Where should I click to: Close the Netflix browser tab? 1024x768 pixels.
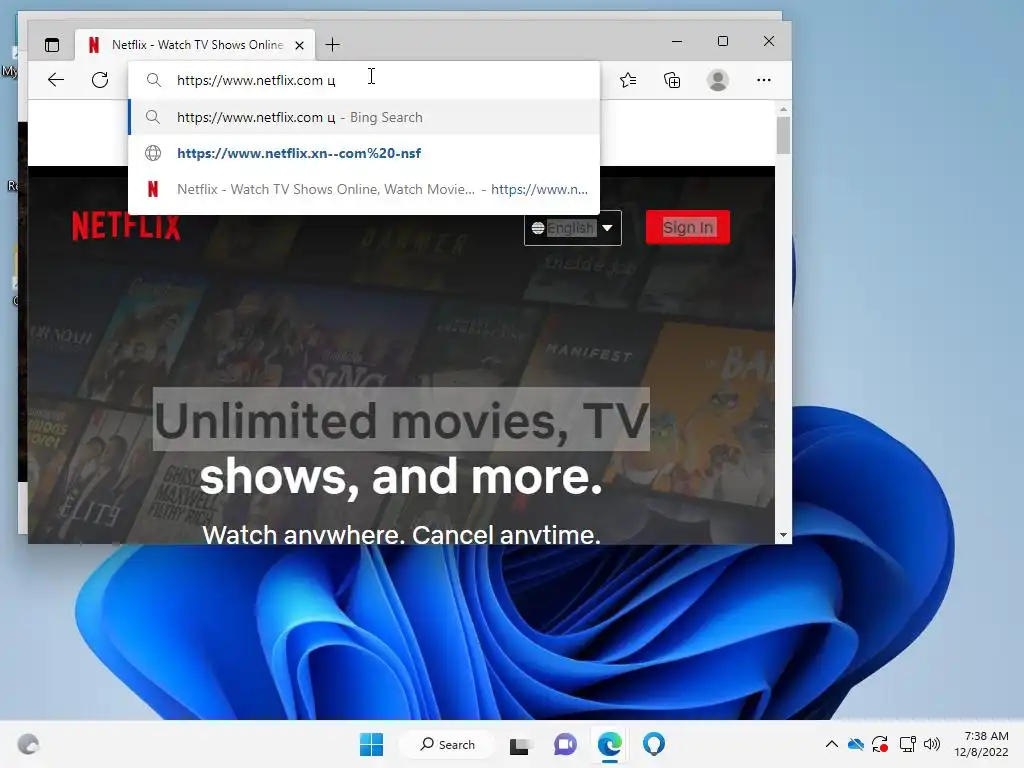click(299, 45)
